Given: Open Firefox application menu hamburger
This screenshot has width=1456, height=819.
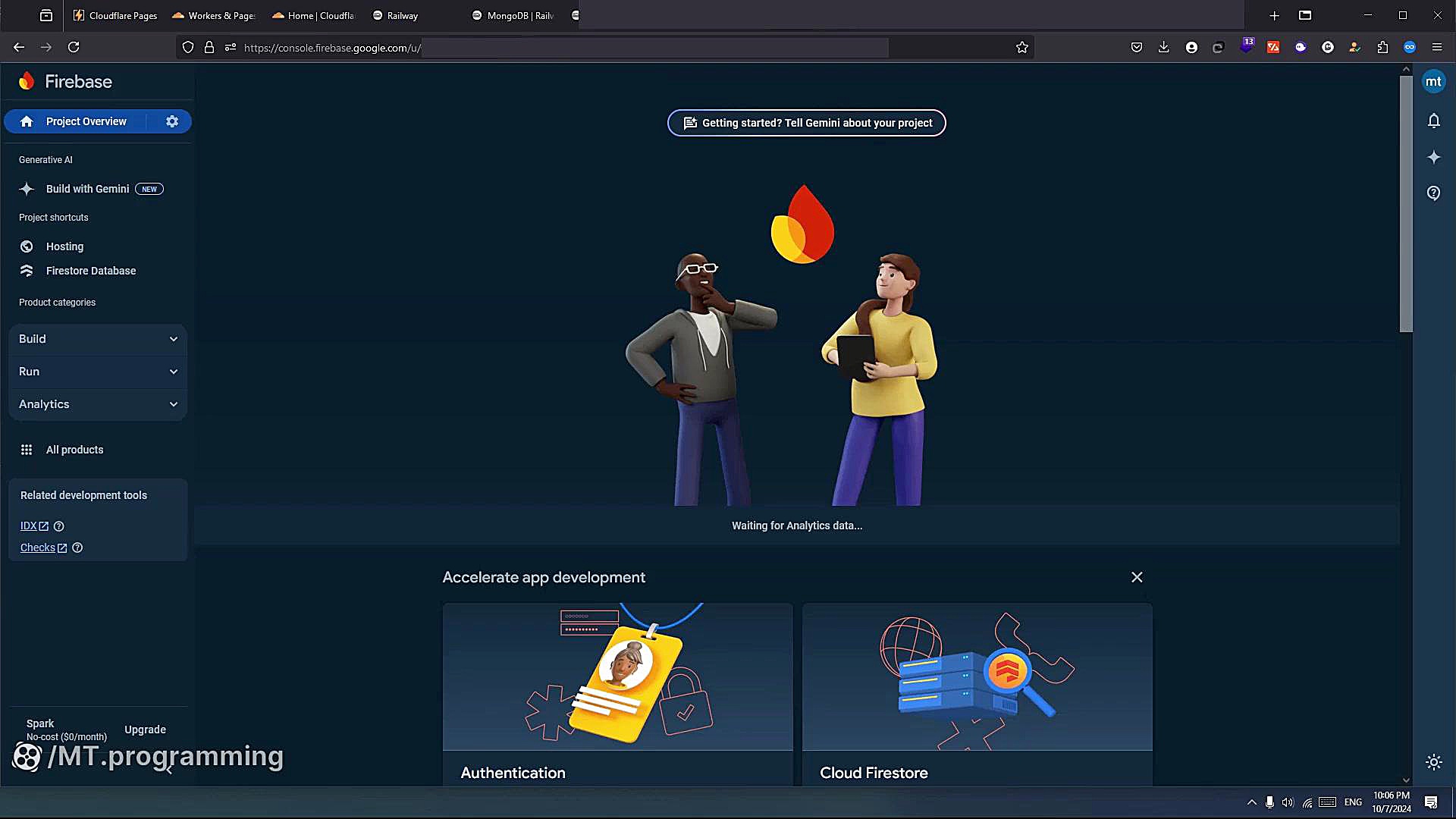Looking at the screenshot, I should [x=1437, y=47].
